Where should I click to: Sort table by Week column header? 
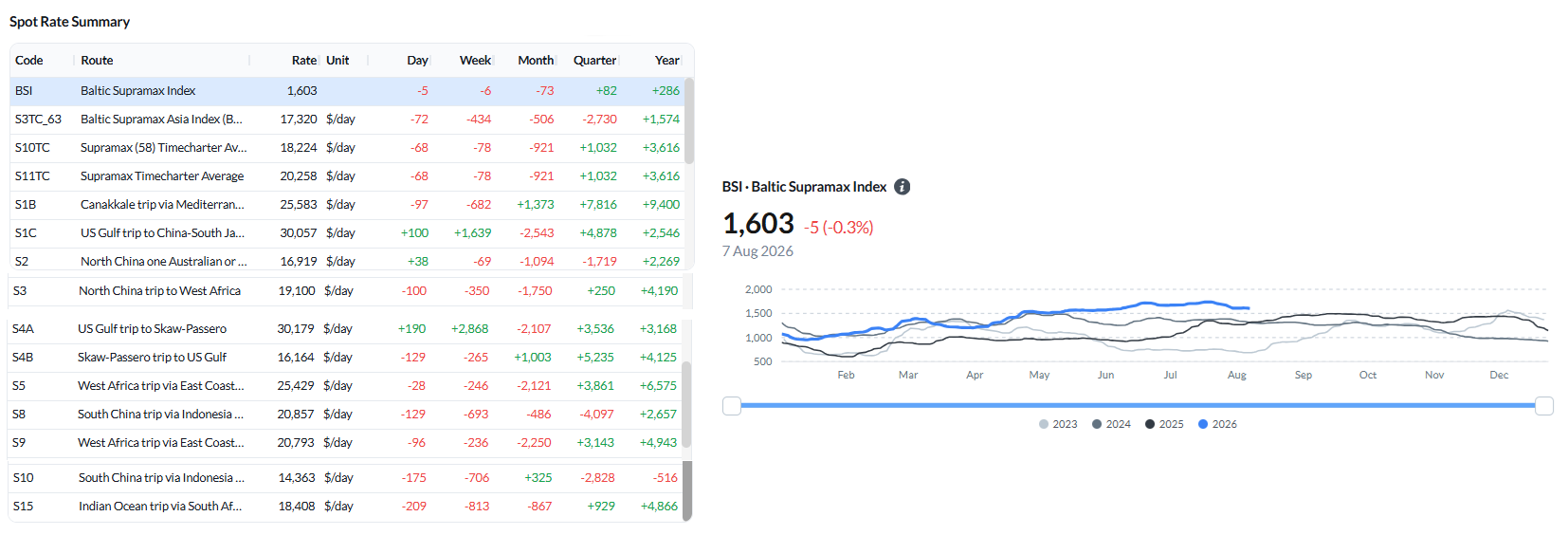(475, 60)
